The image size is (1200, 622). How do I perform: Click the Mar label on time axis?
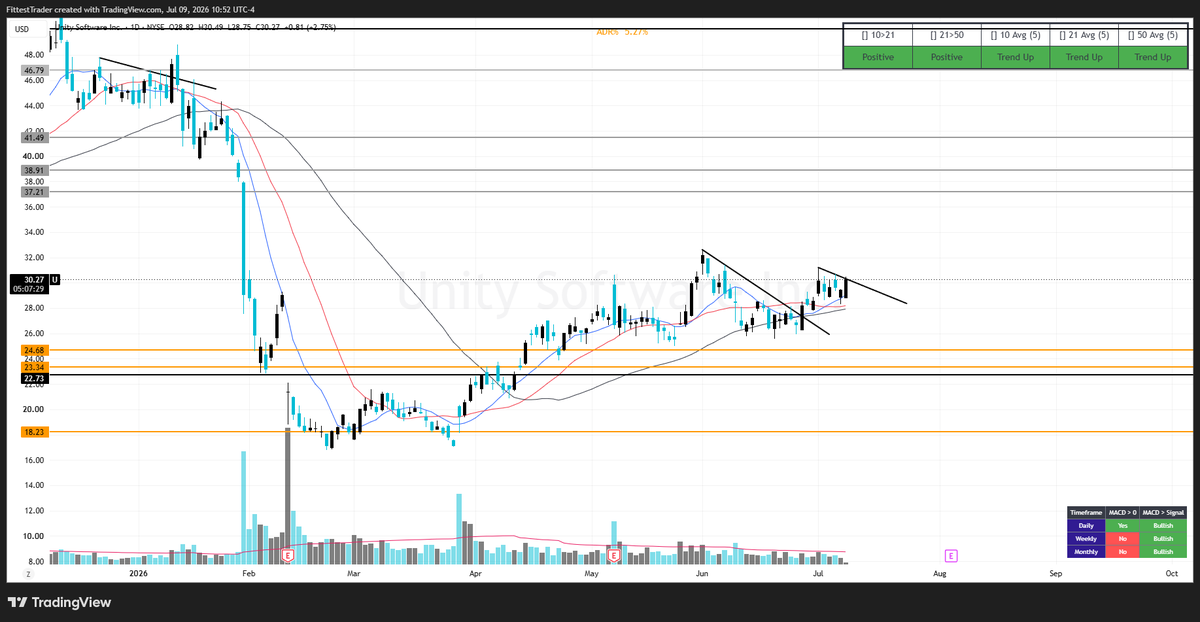pos(353,574)
